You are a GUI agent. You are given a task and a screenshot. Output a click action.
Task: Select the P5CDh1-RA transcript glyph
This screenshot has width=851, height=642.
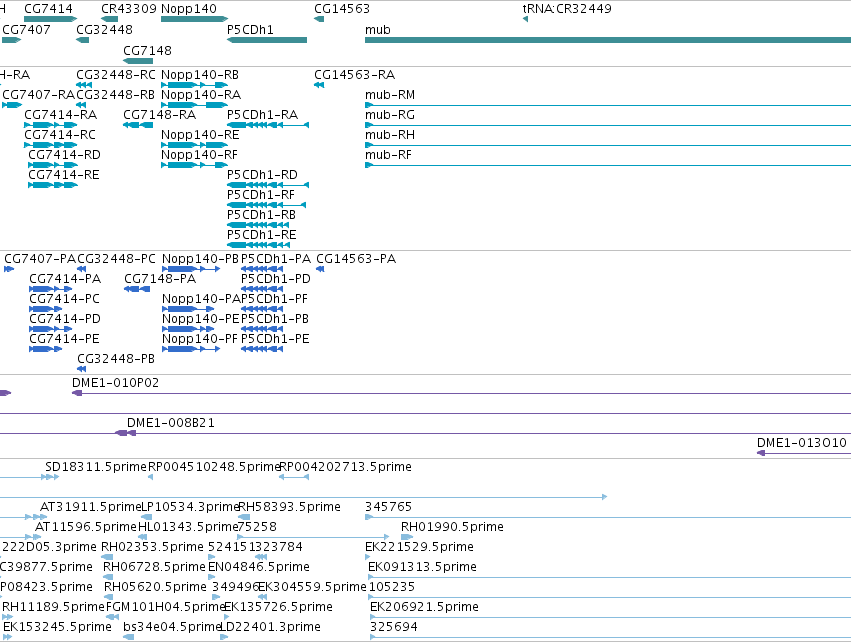pyautogui.click(x=268, y=125)
